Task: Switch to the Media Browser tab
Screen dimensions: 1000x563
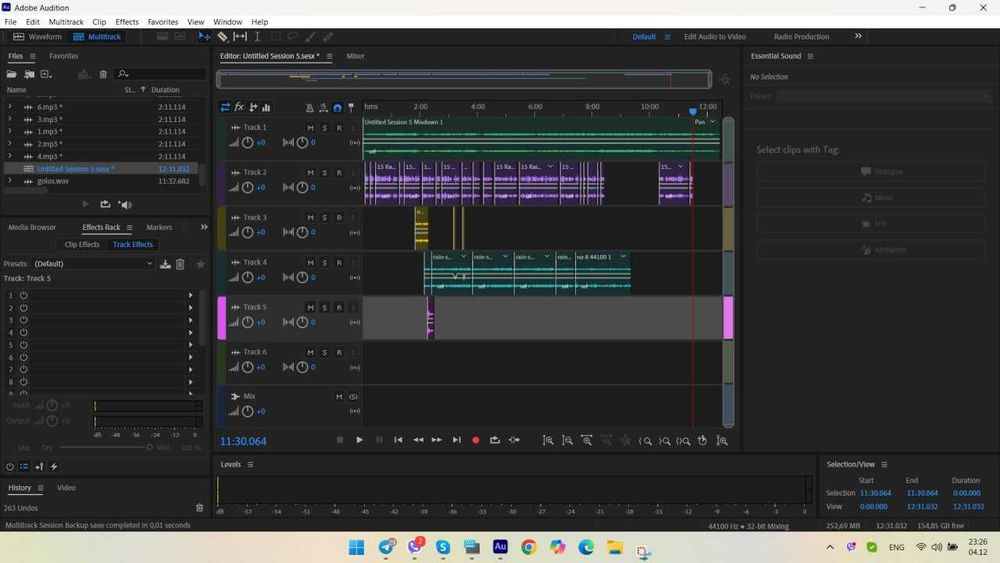Action: tap(33, 227)
